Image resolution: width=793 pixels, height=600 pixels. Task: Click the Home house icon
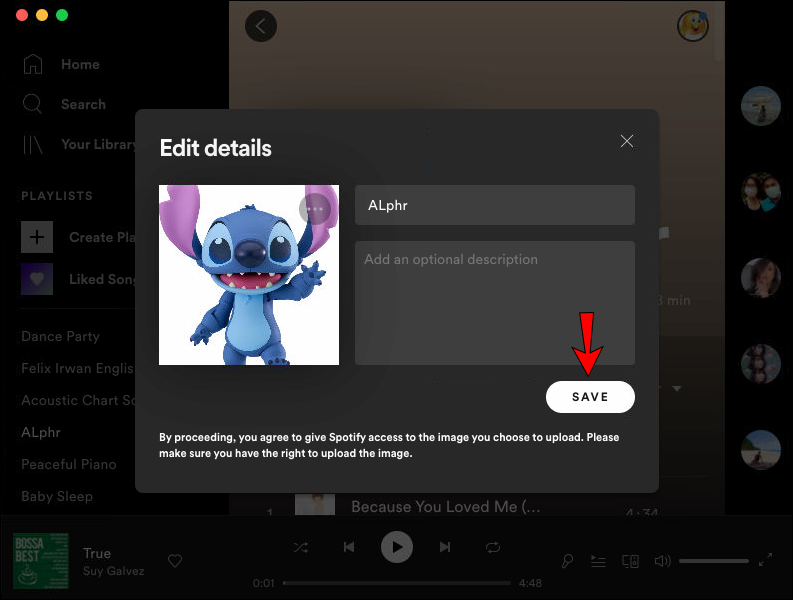tap(33, 64)
